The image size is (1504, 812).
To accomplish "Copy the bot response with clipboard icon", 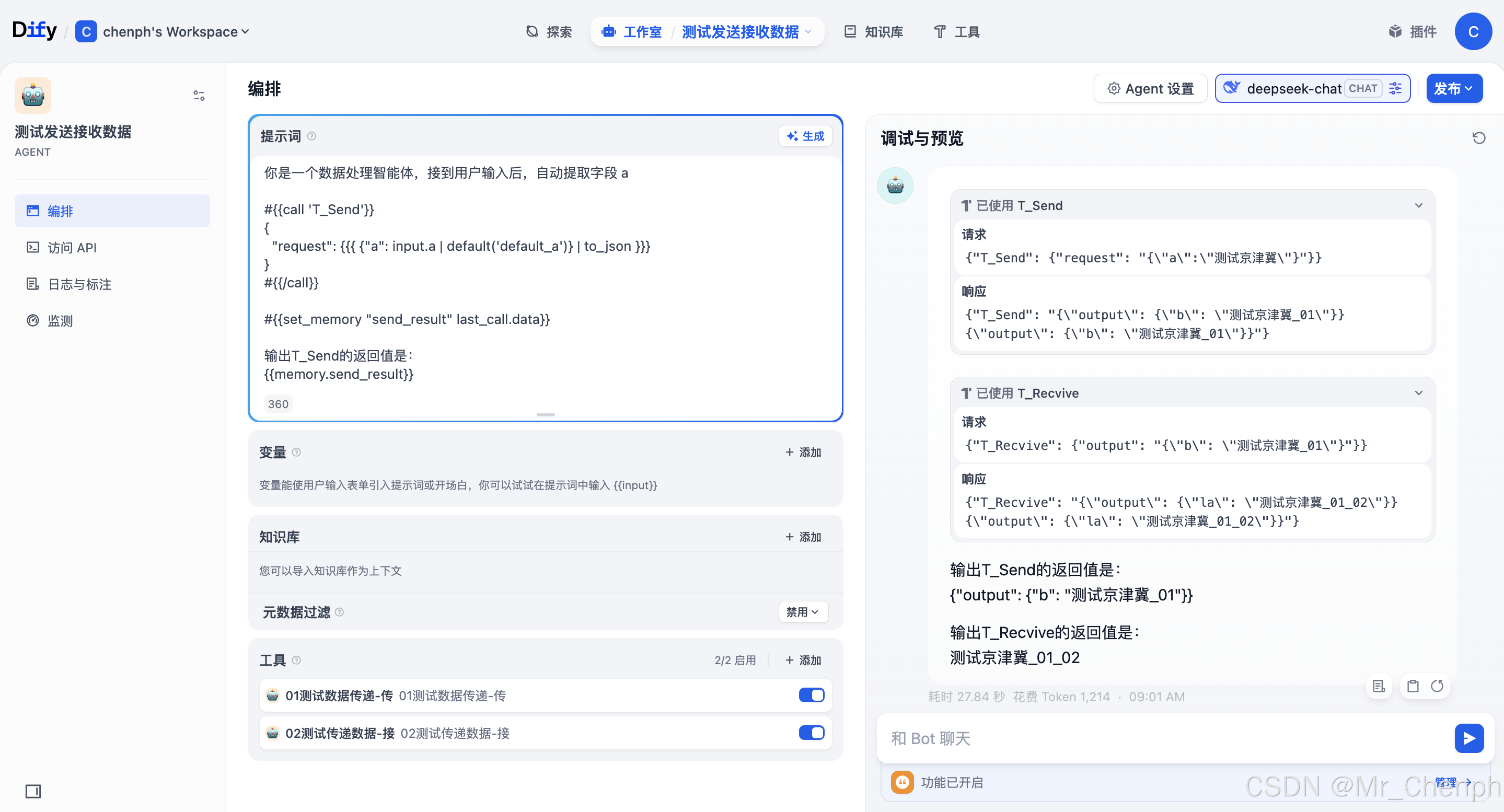I will click(1413, 686).
